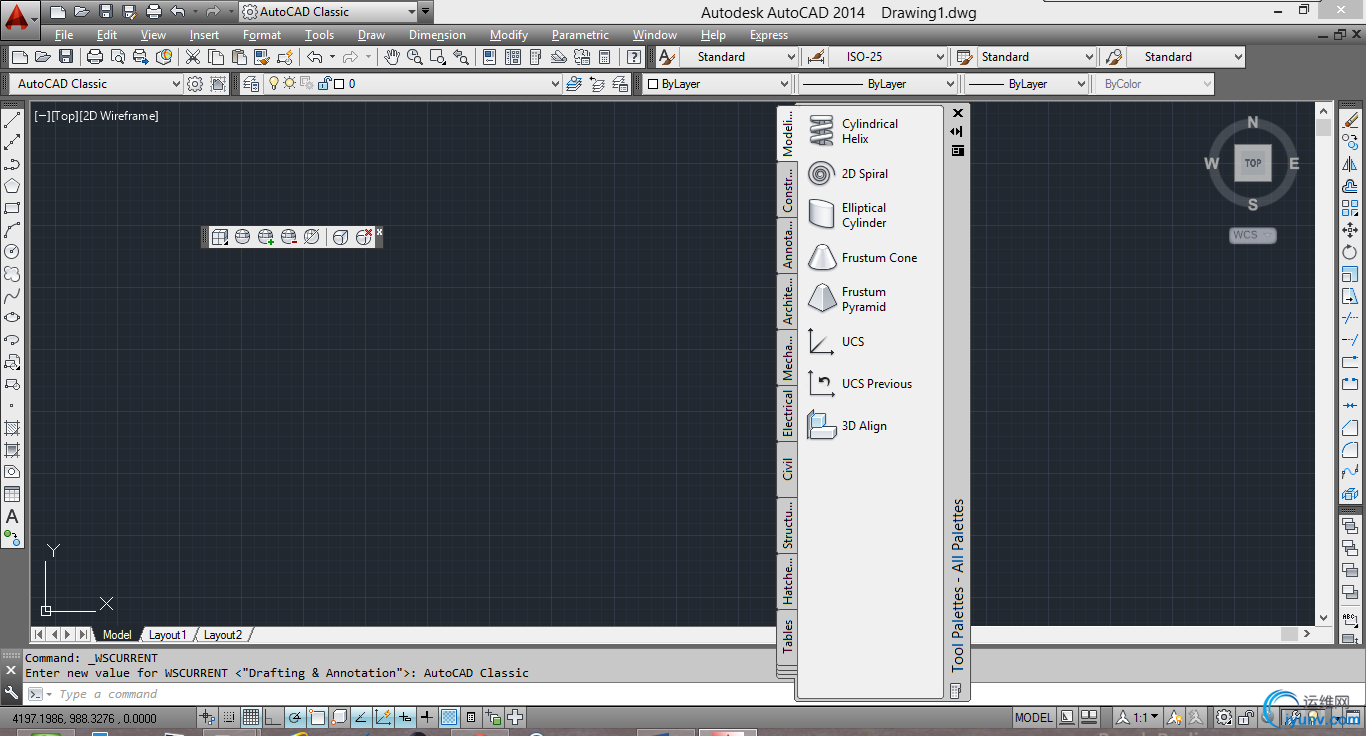Click the Tables palette tab
The width and height of the screenshot is (1366, 736).
click(787, 637)
